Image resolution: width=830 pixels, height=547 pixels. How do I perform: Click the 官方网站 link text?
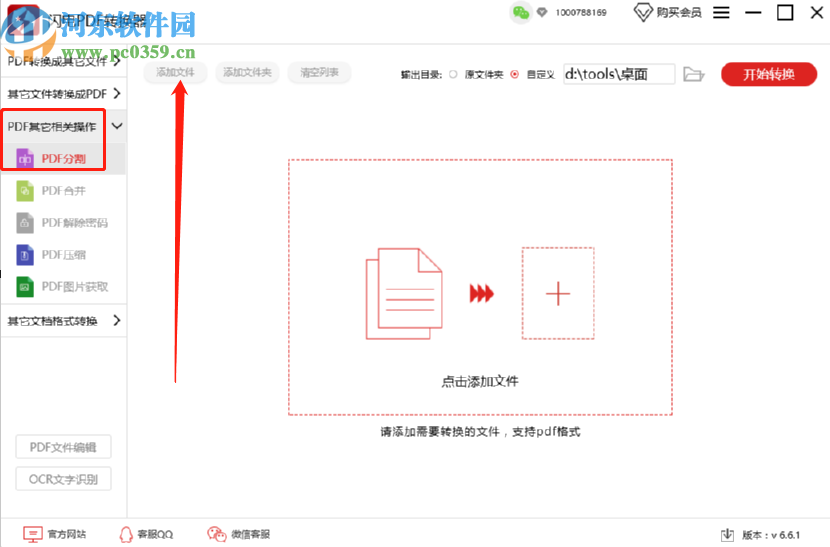[67, 534]
